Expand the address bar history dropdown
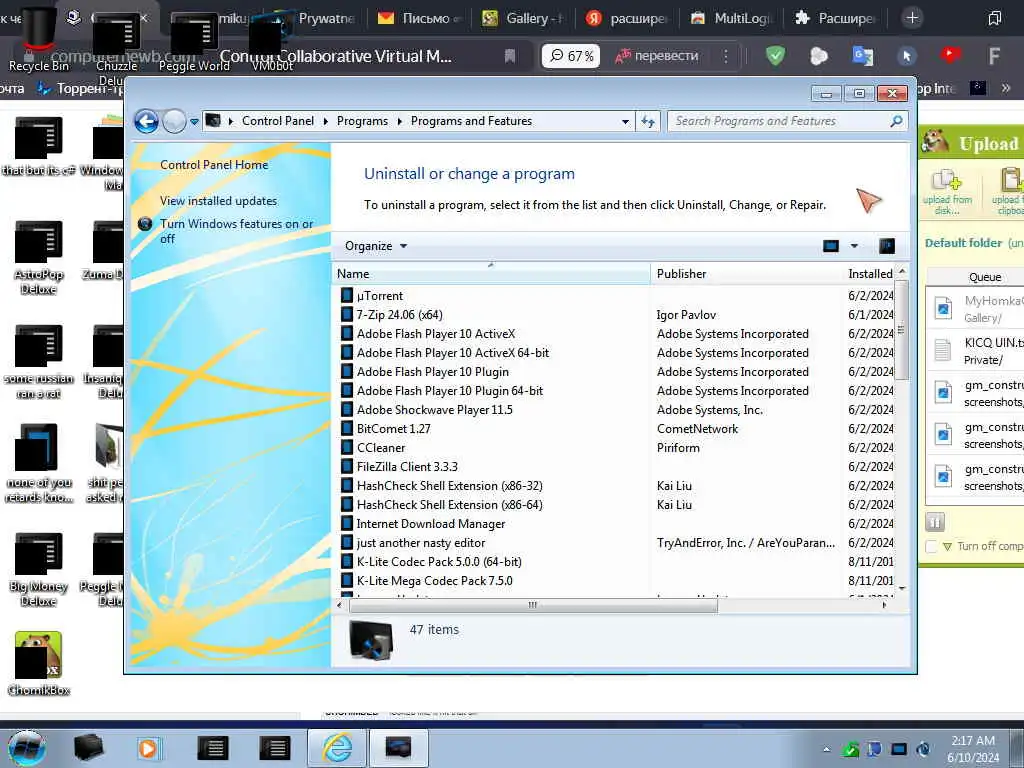1024x768 pixels. point(625,121)
